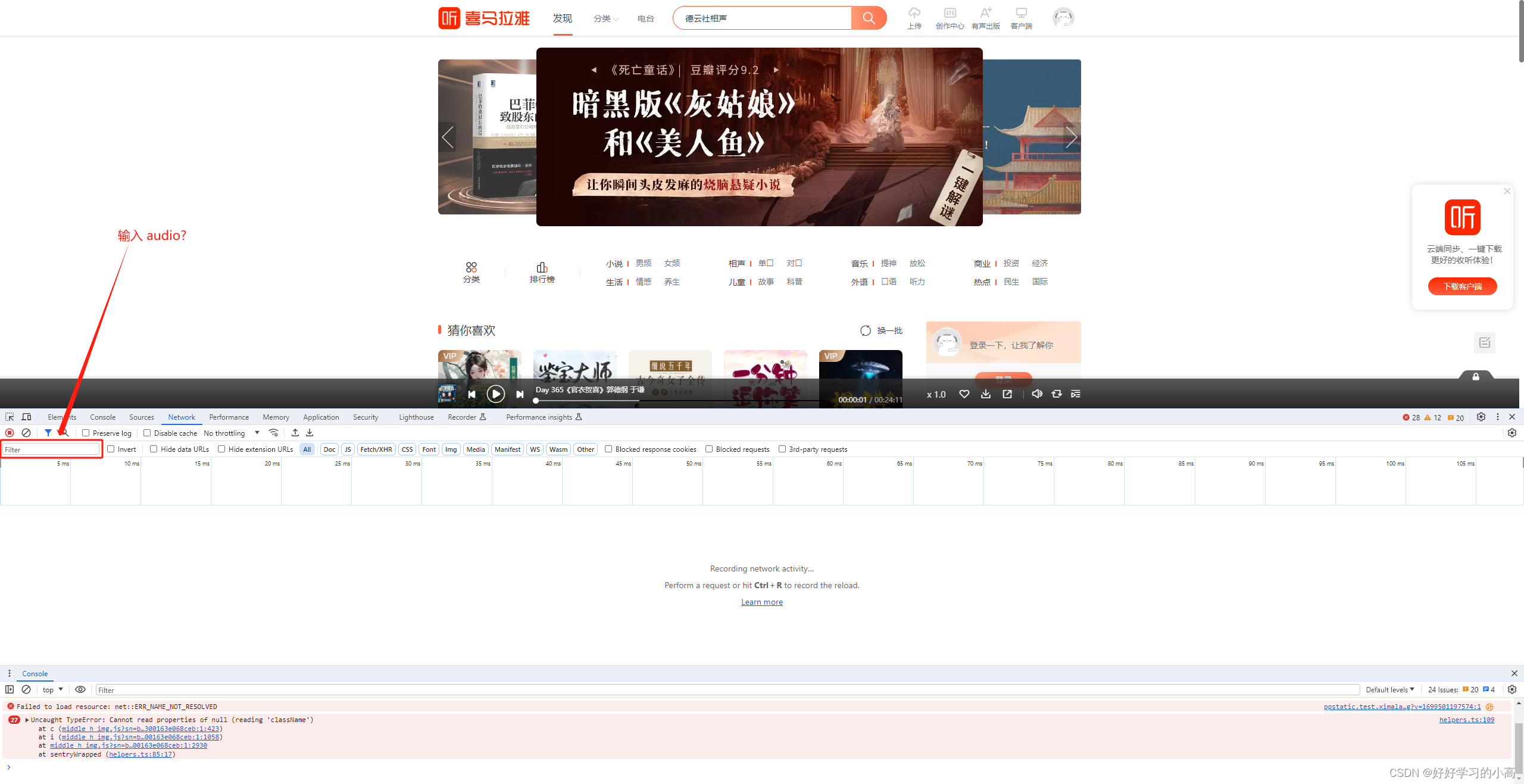Viewport: 1524px width, 784px height.
Task: Enable the Invert filter checkbox
Action: [x=110, y=449]
